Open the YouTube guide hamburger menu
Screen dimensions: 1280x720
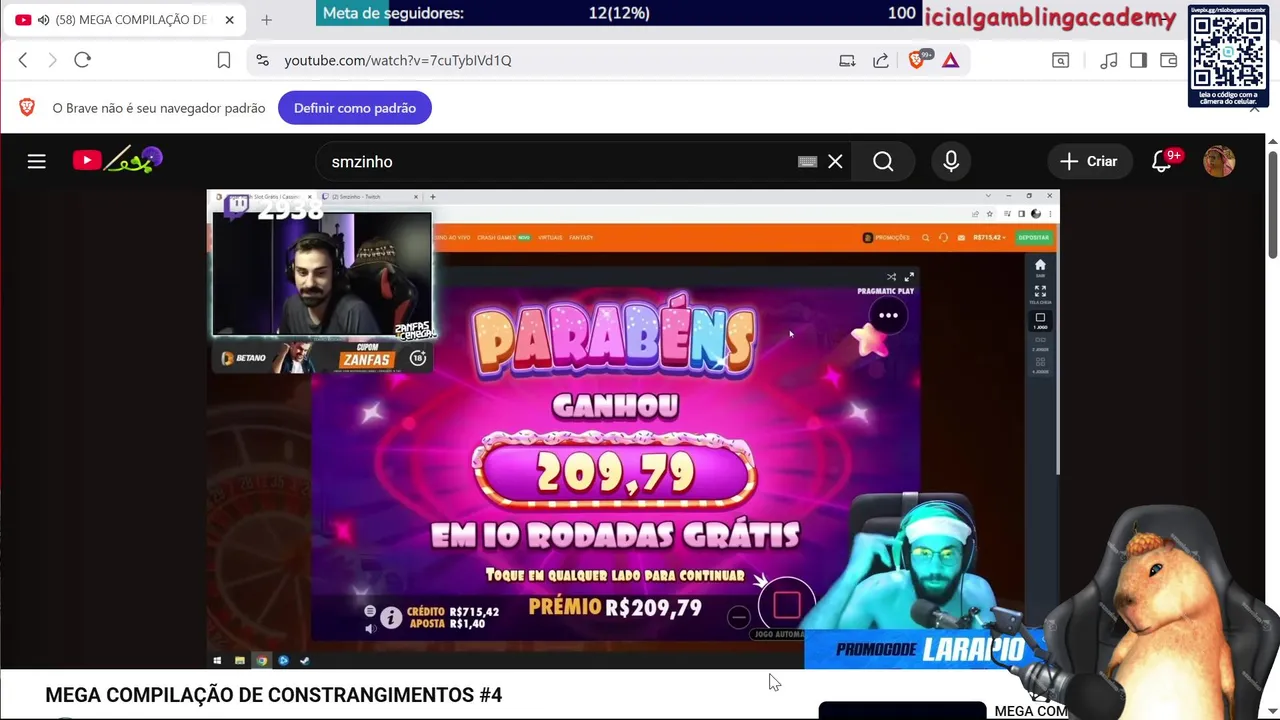click(37, 161)
